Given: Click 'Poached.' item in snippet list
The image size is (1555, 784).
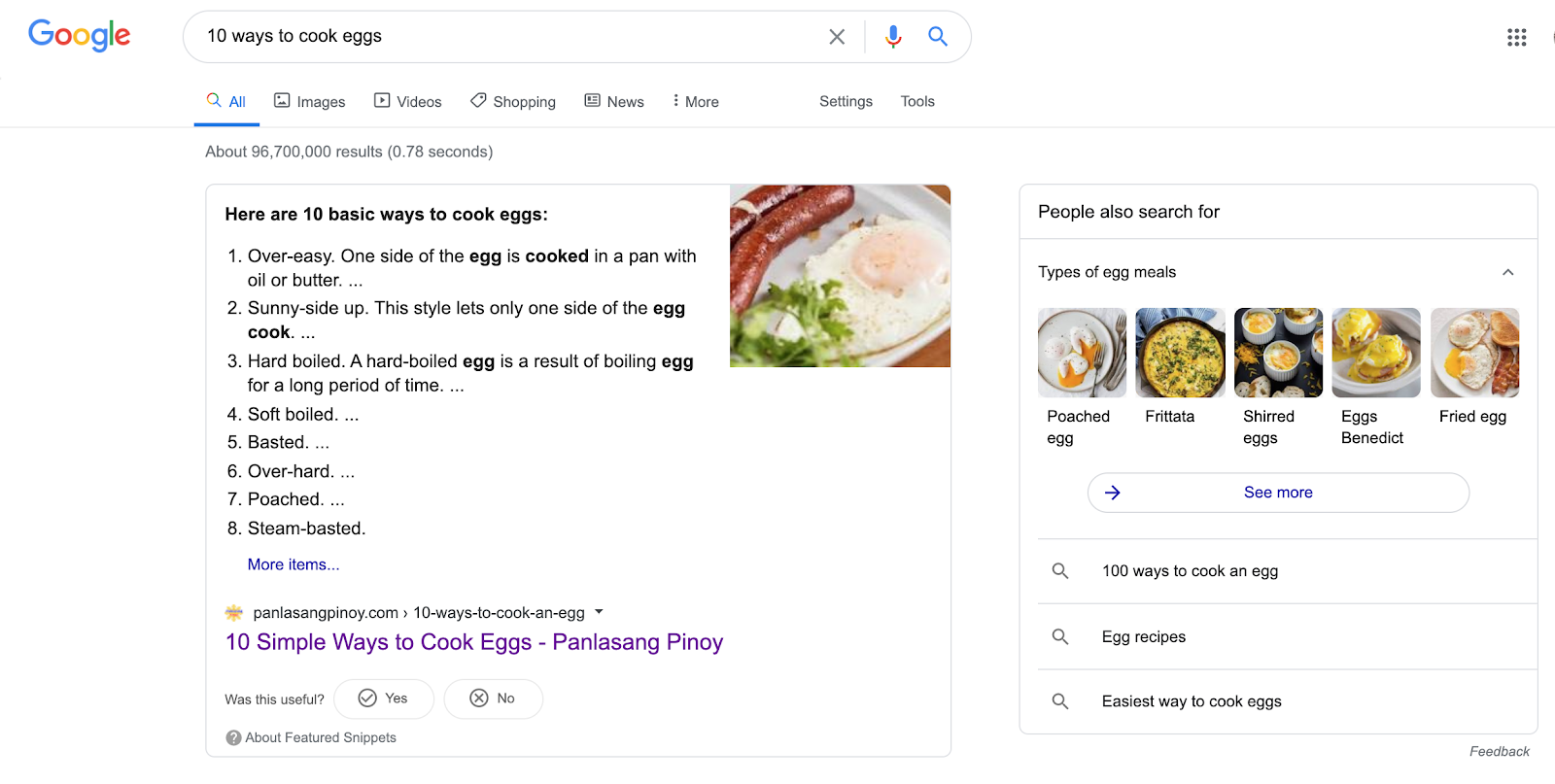Looking at the screenshot, I should click(295, 499).
